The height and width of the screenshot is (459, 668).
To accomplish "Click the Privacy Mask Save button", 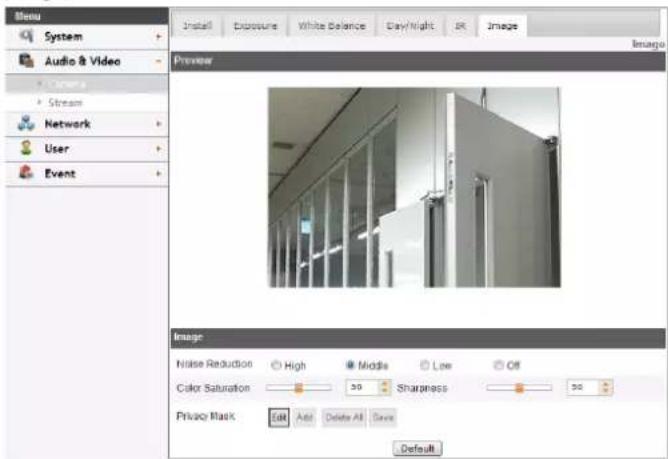I will click(383, 417).
